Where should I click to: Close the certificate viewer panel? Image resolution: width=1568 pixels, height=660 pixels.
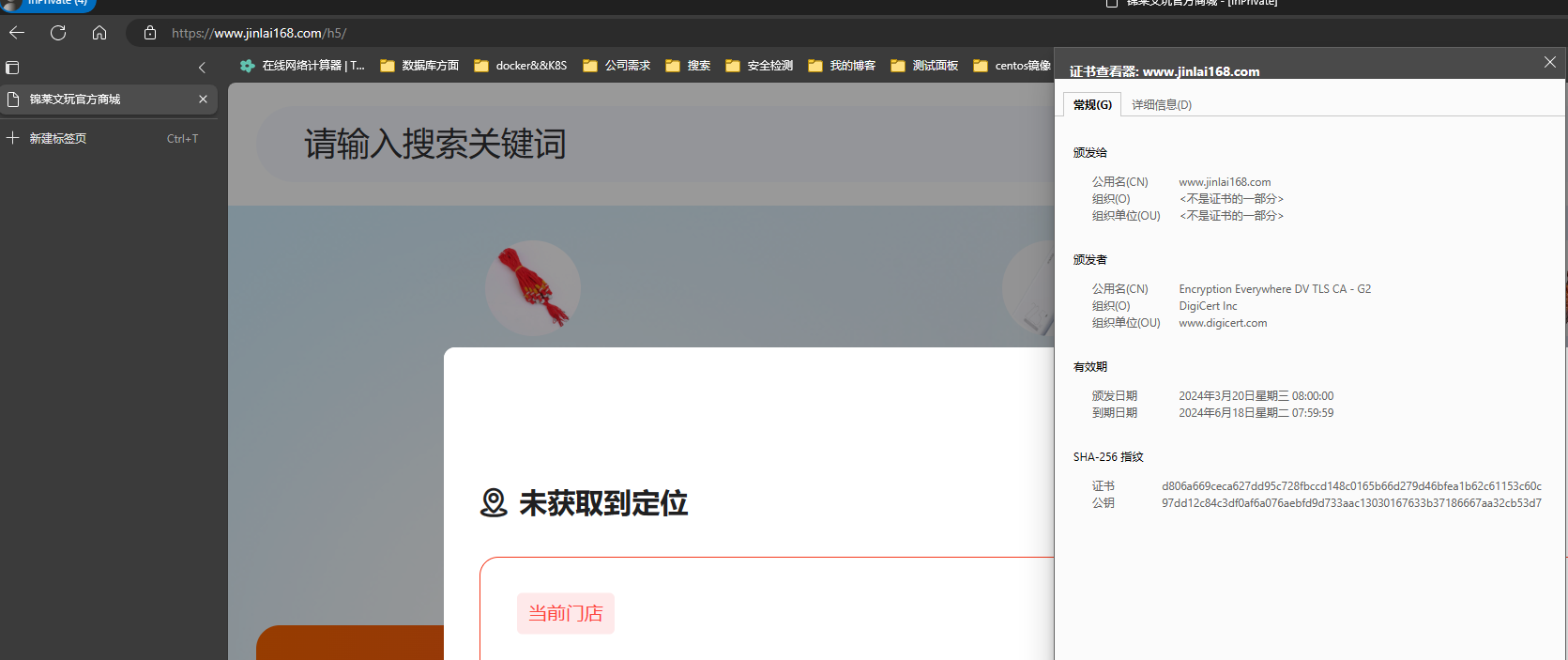pos(1550,62)
